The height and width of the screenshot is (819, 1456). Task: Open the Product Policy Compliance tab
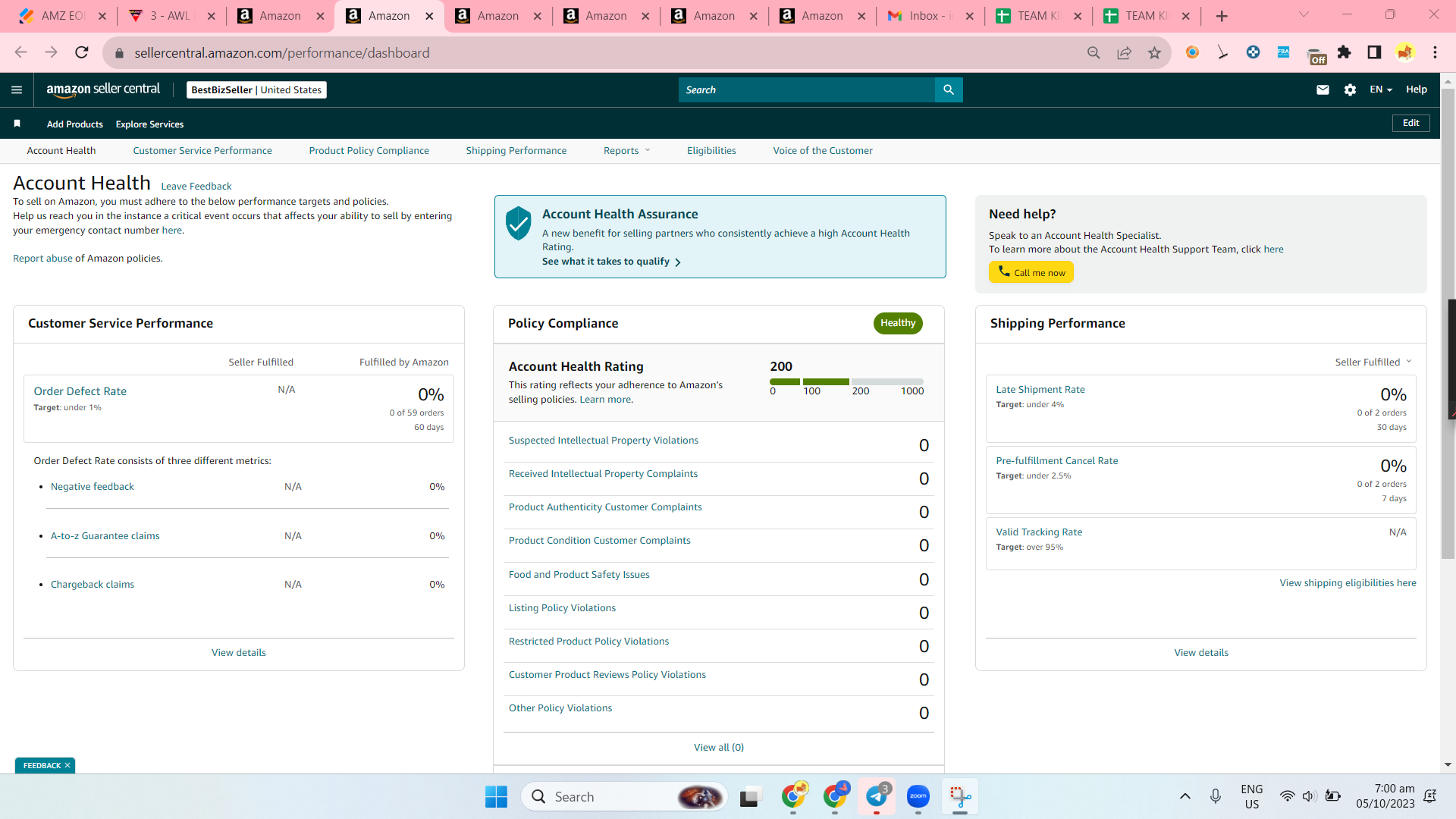coord(369,150)
